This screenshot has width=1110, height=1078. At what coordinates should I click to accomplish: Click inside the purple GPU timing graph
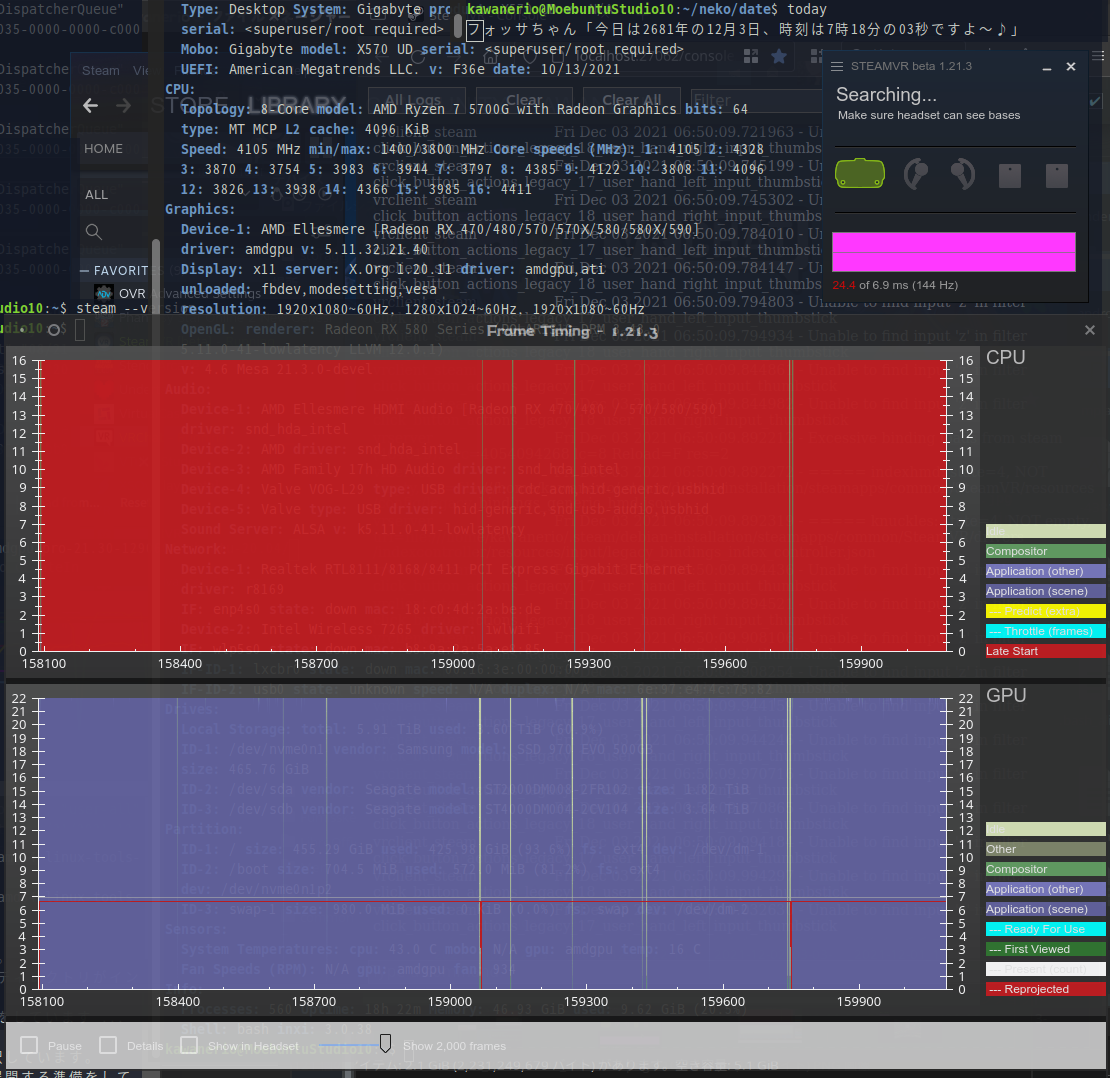[x=493, y=844]
